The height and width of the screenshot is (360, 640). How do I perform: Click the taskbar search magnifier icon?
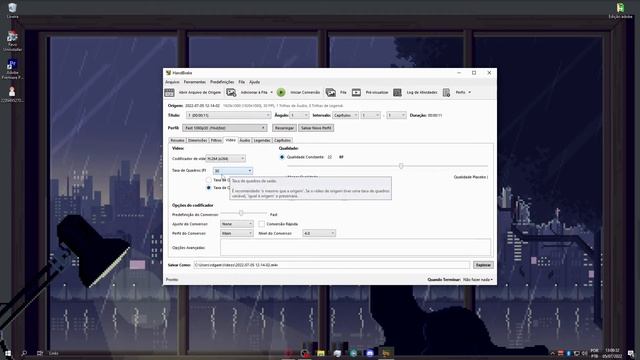(24, 353)
